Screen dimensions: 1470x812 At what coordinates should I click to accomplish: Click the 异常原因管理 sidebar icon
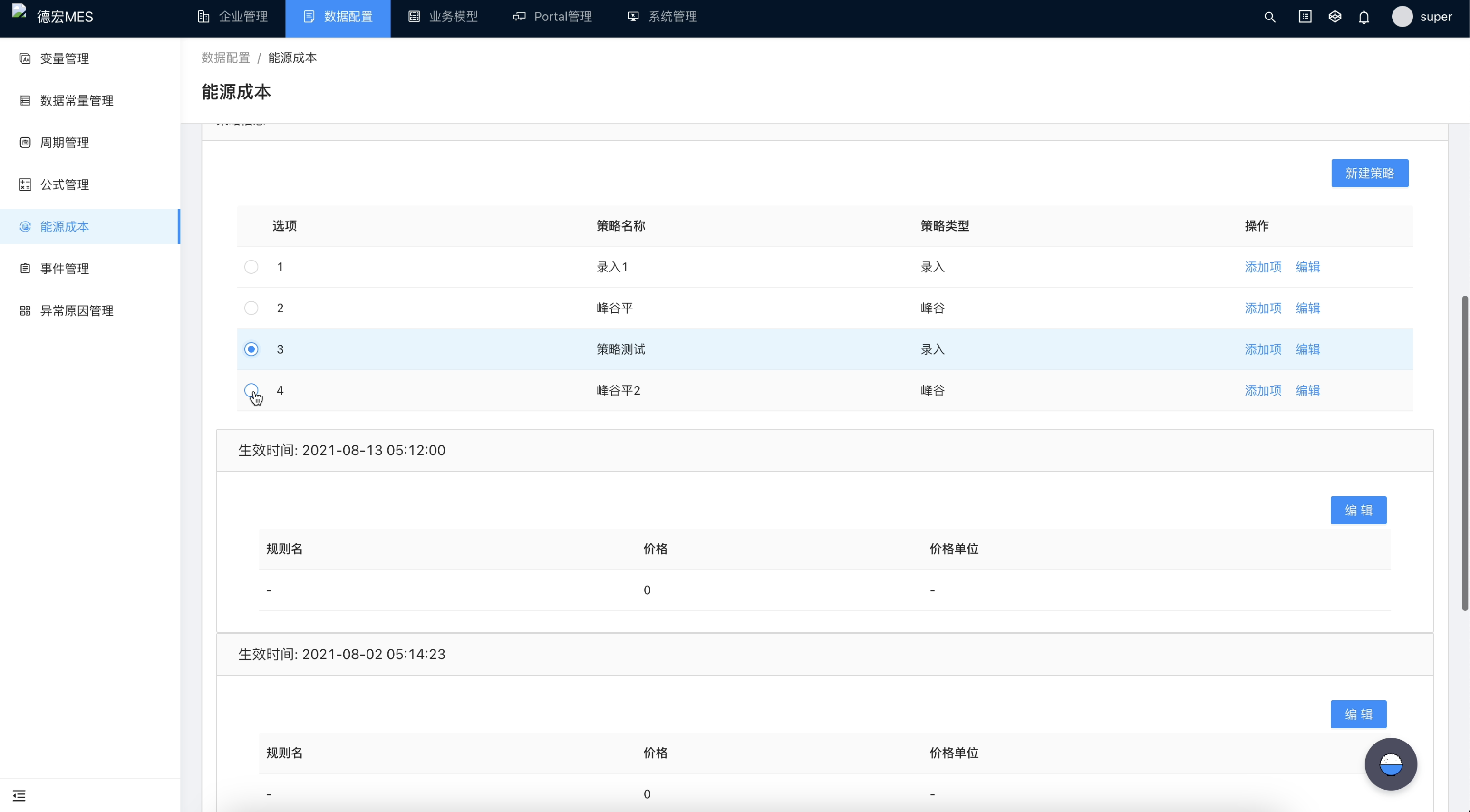(25, 311)
